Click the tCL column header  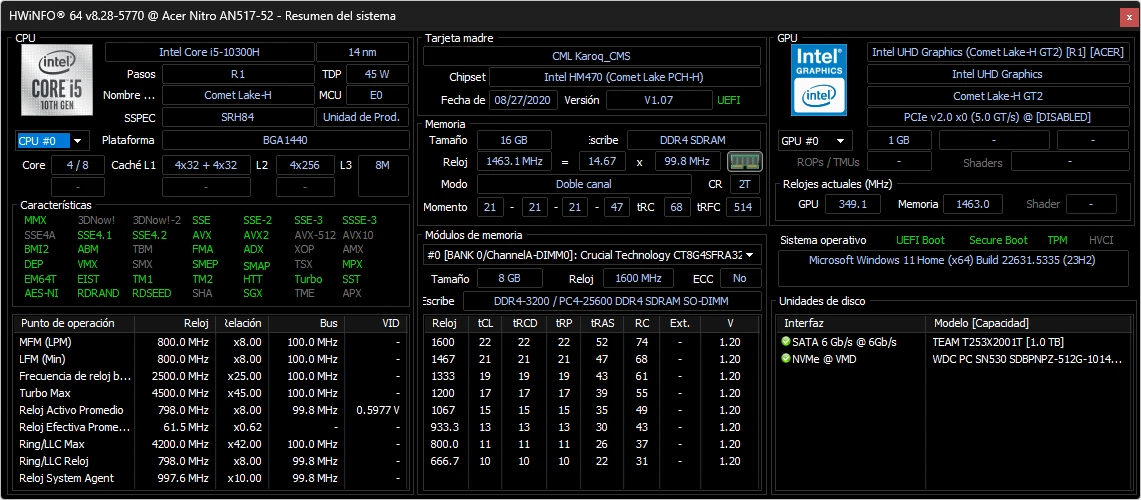click(485, 323)
